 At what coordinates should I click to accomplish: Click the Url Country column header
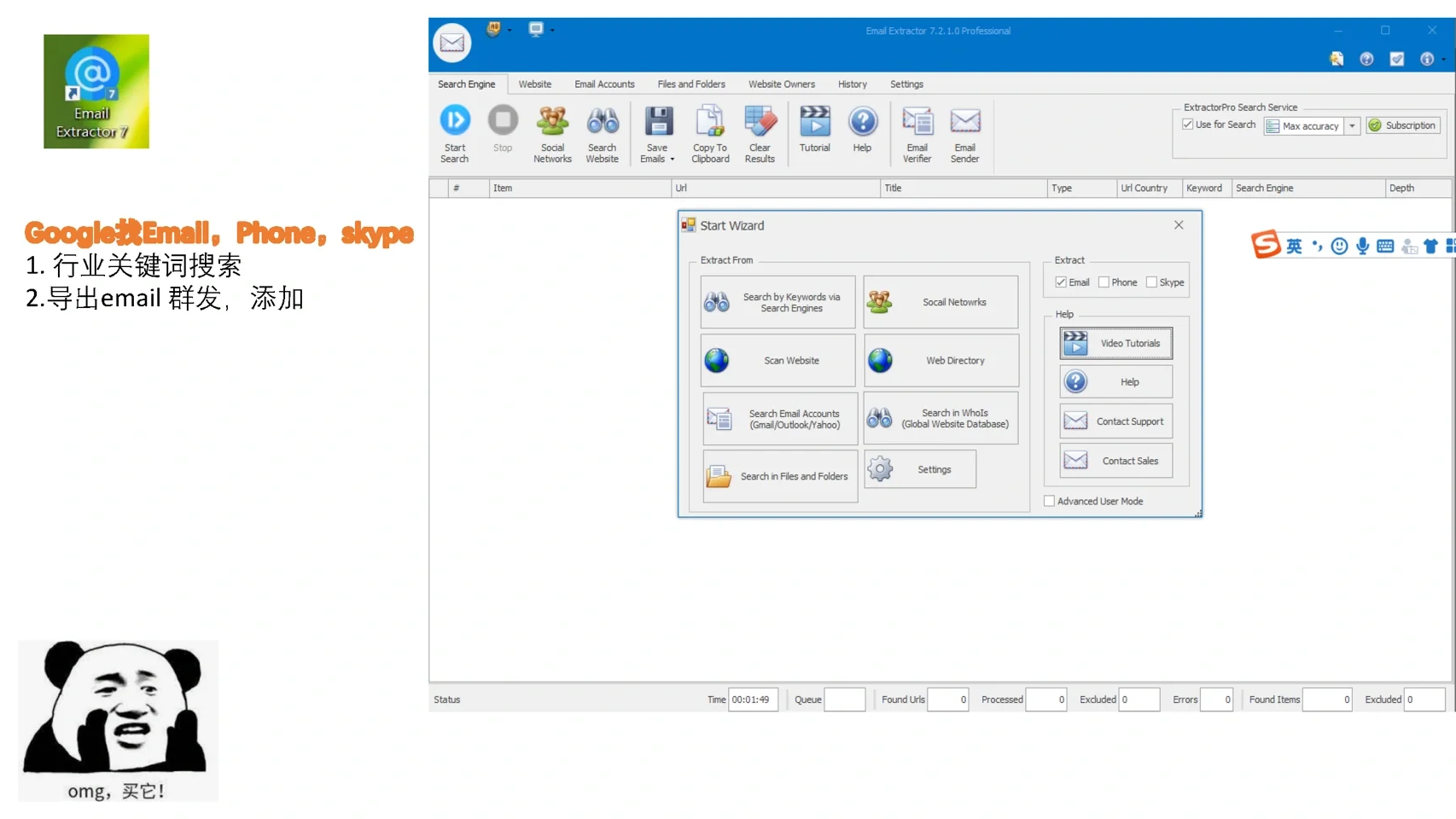(1150, 188)
